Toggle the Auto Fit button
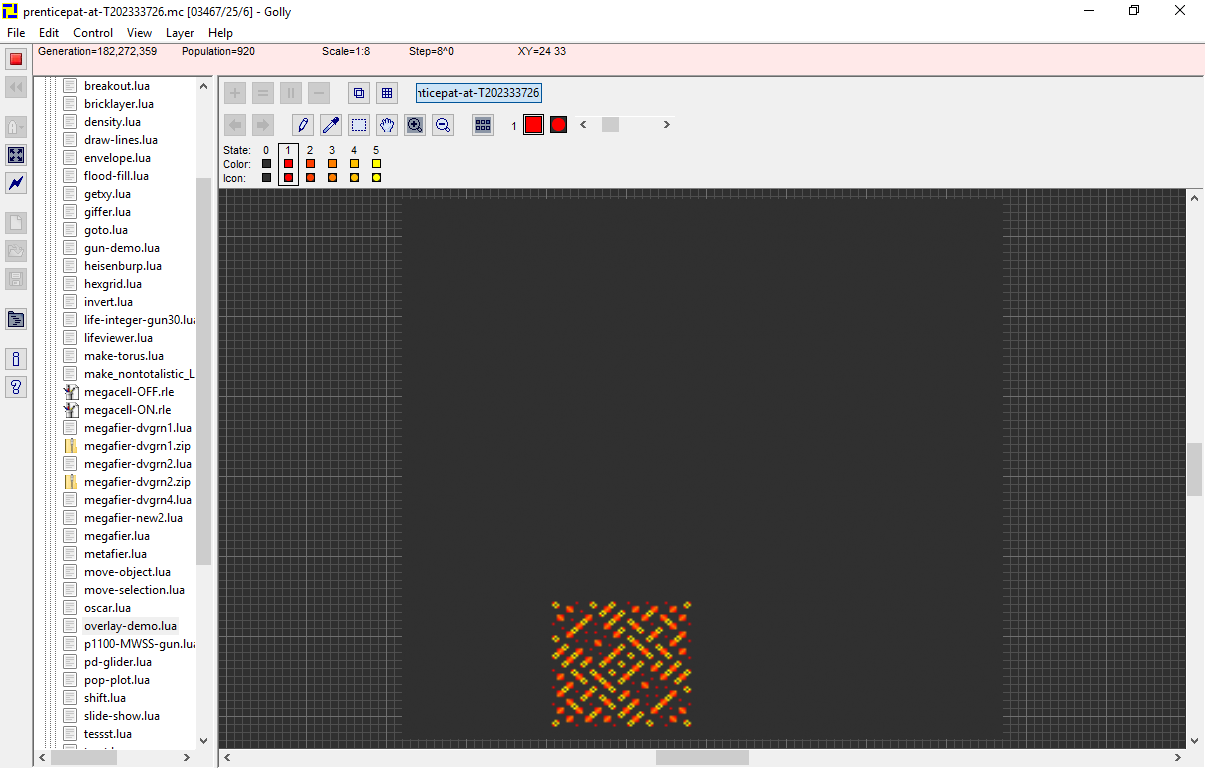Viewport: 1205px width, 768px height. pos(16,155)
